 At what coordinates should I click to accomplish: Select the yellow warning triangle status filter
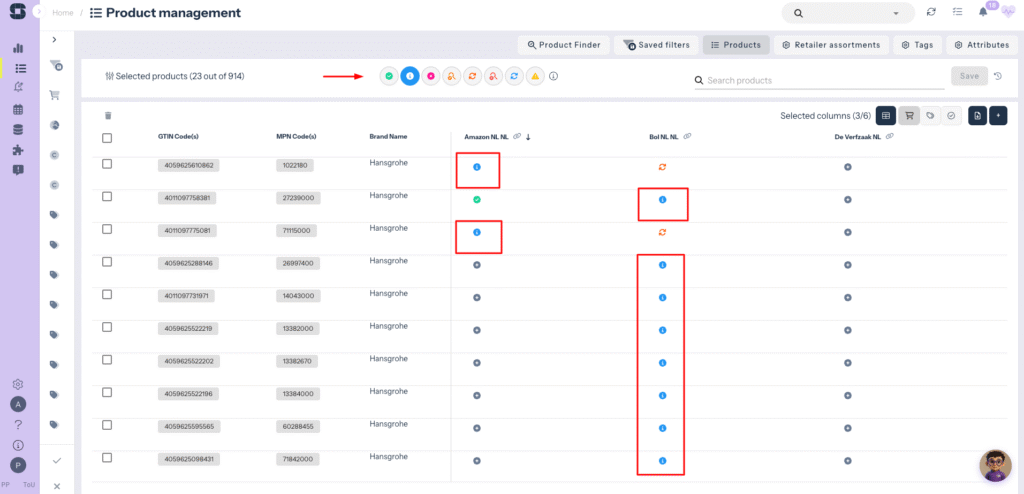tap(535, 76)
